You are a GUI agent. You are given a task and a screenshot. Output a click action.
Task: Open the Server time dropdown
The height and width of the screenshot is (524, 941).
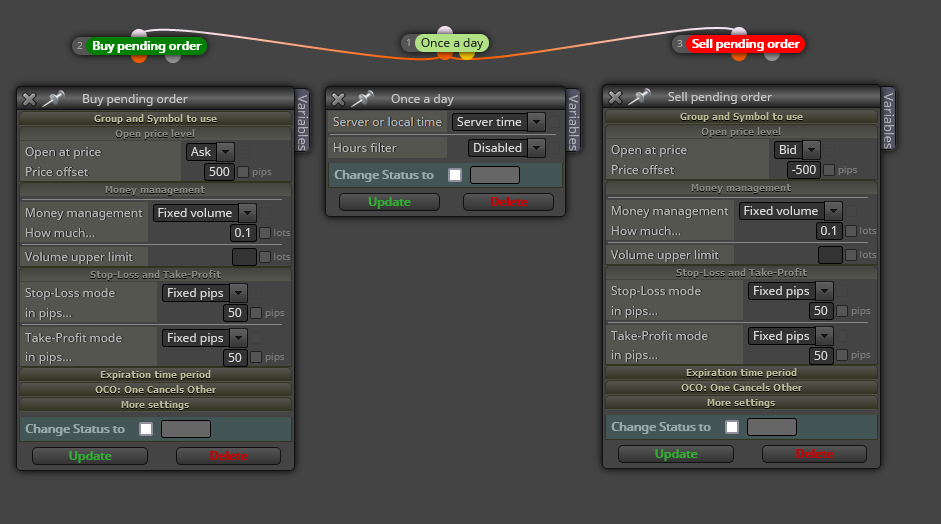(499, 122)
